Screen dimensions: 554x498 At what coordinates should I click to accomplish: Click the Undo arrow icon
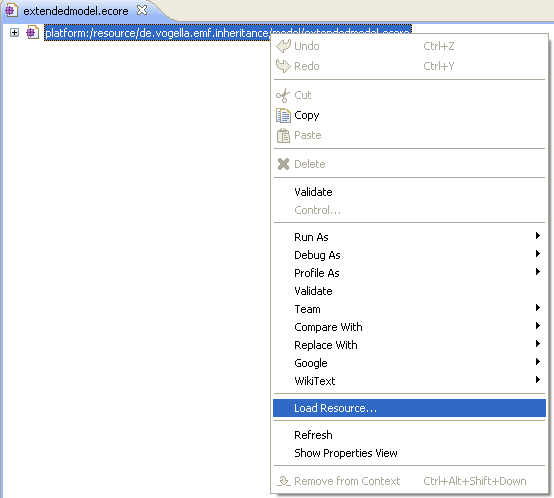(x=283, y=46)
